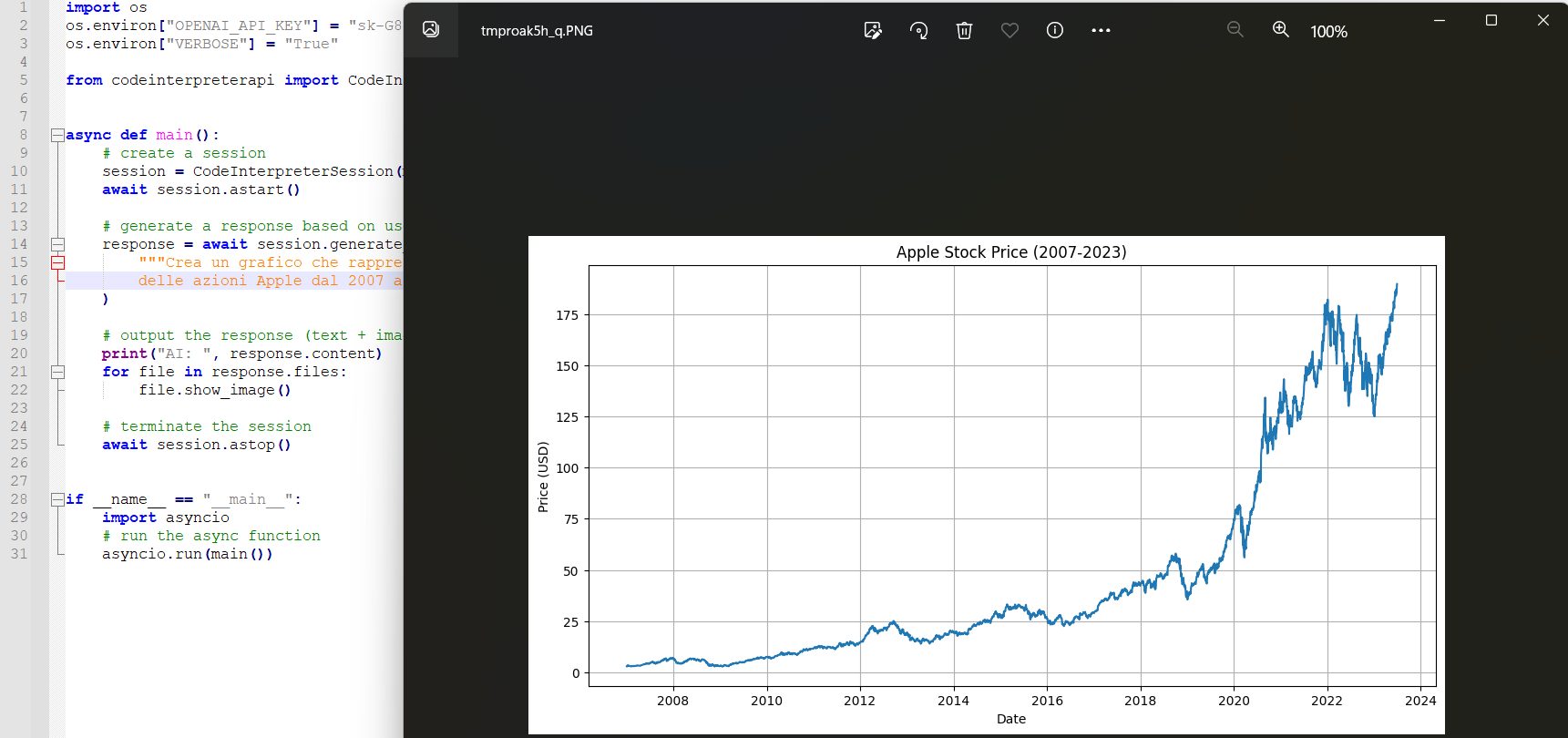
Task: Minimize the Photos window
Action: click(x=1440, y=20)
